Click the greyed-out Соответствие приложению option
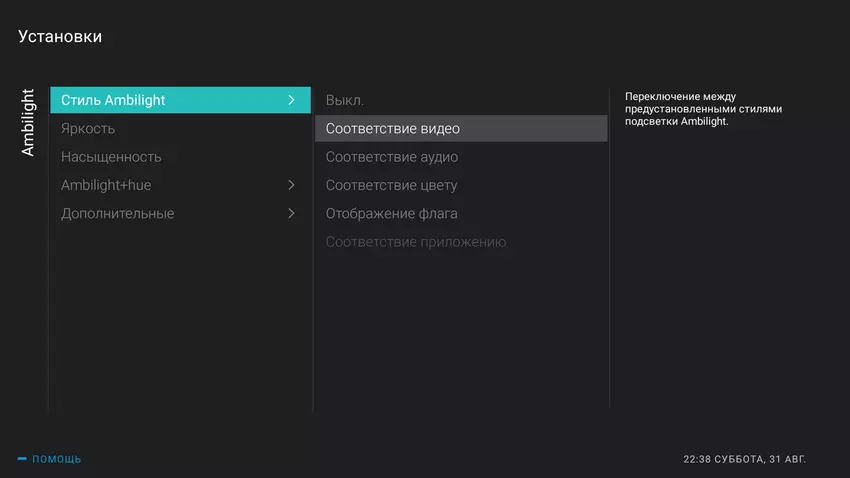 tap(416, 242)
